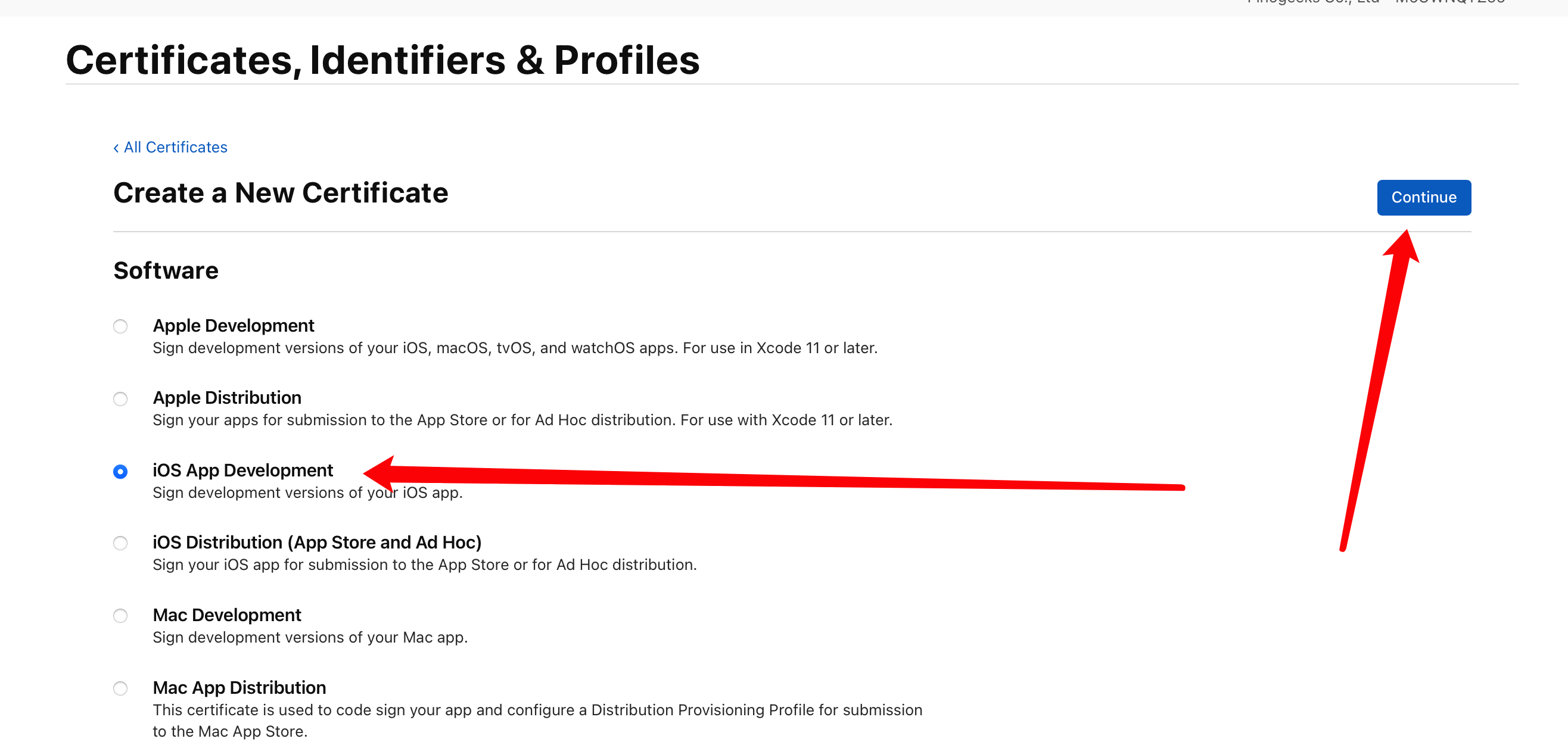Go back via All Certificates link

tap(175, 147)
